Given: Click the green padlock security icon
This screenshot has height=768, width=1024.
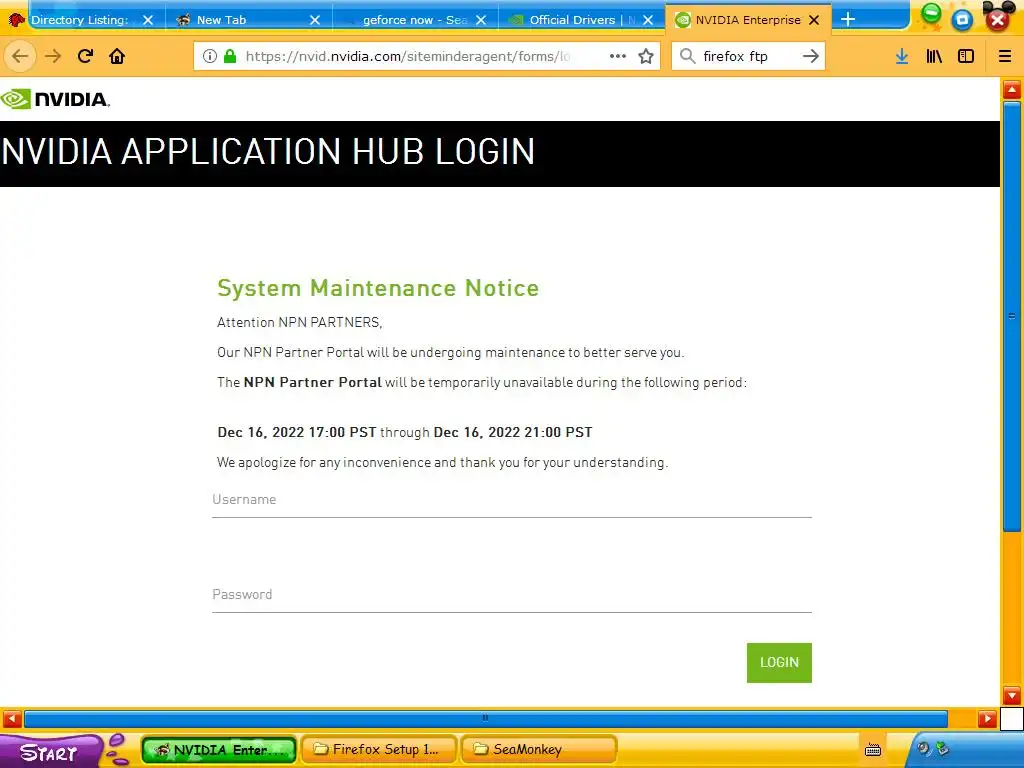Looking at the screenshot, I should (230, 56).
